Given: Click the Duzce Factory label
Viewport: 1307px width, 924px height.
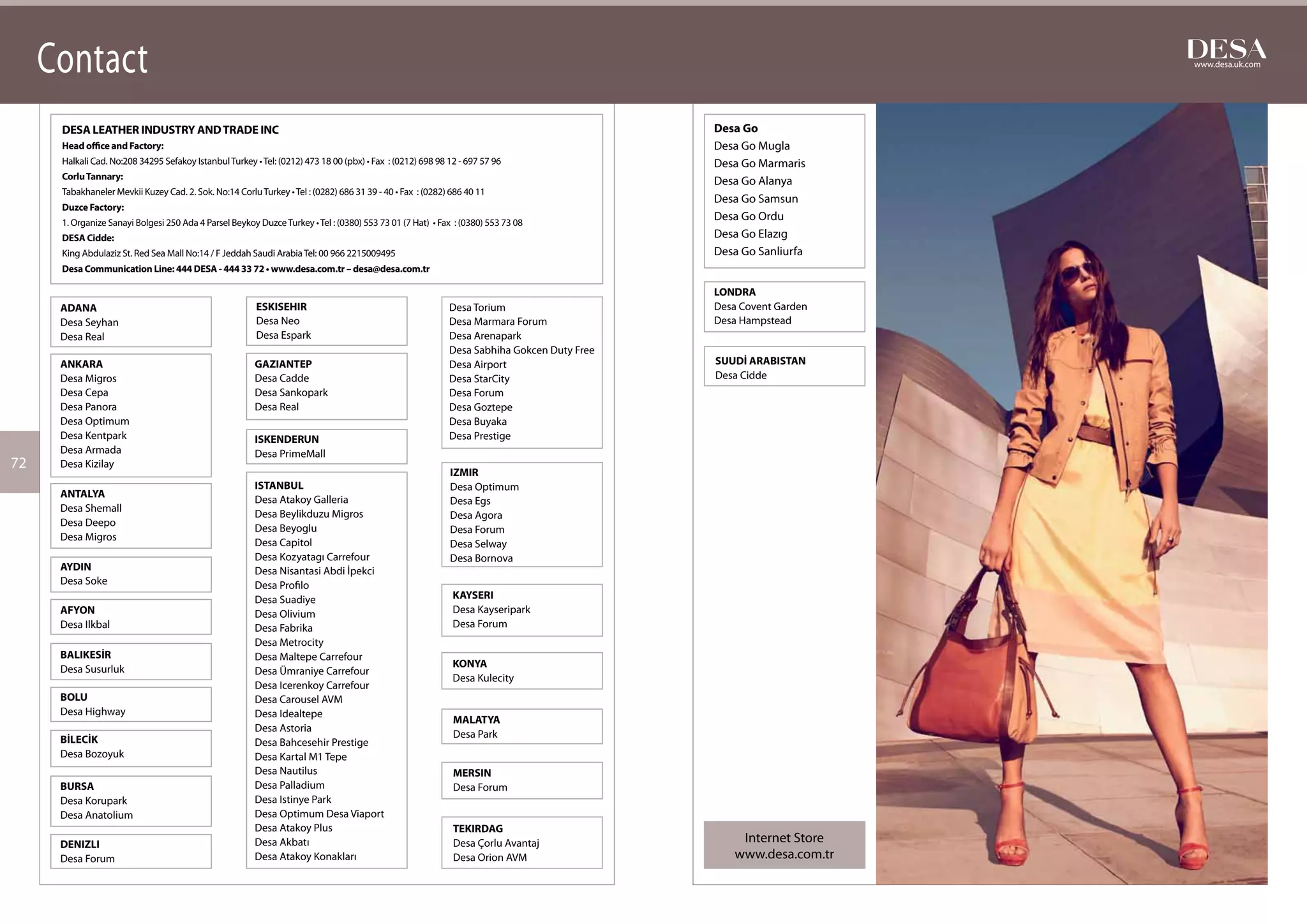Looking at the screenshot, I should 93,207.
